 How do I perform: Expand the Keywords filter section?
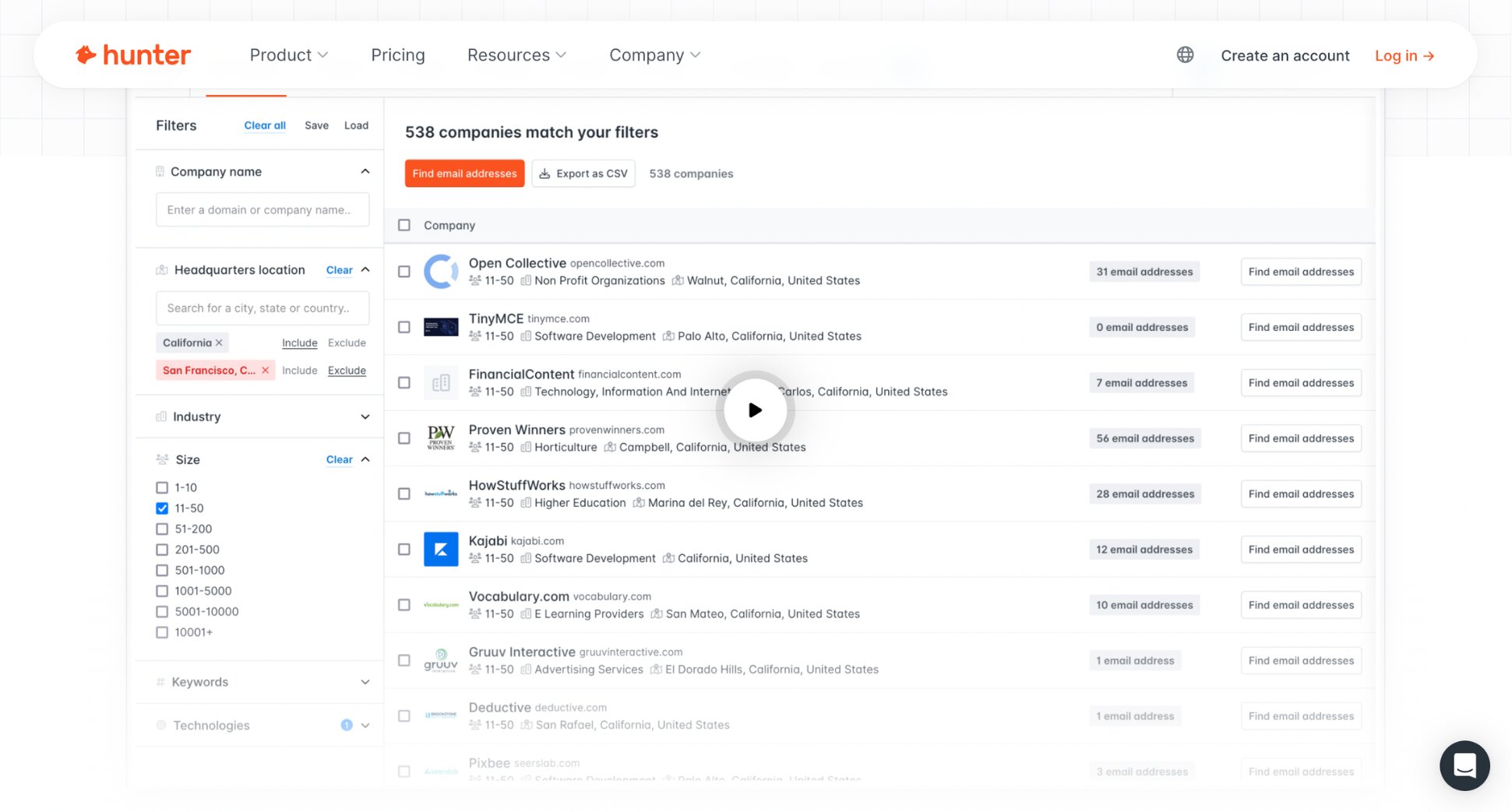365,682
